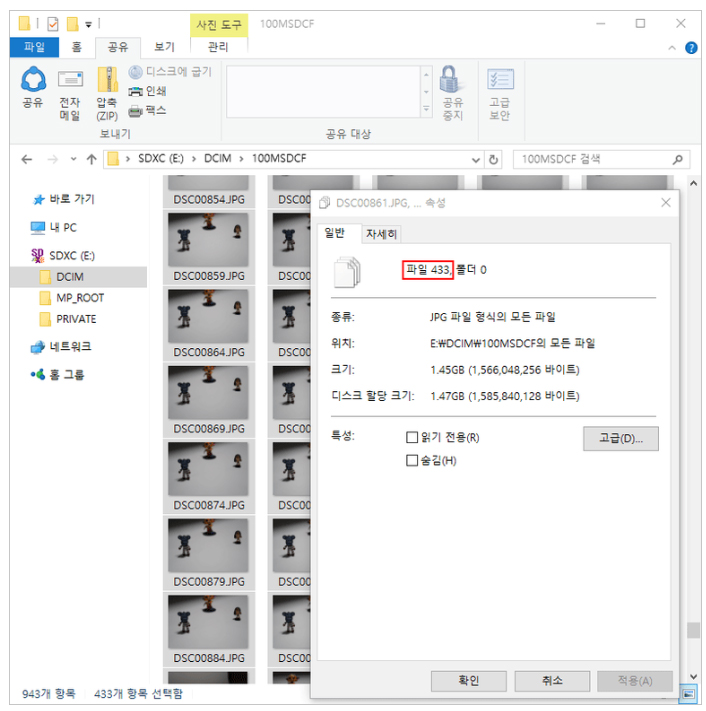Click SDXC (E:) in the address breadcrumb
The image size is (706, 711).
(x=161, y=159)
